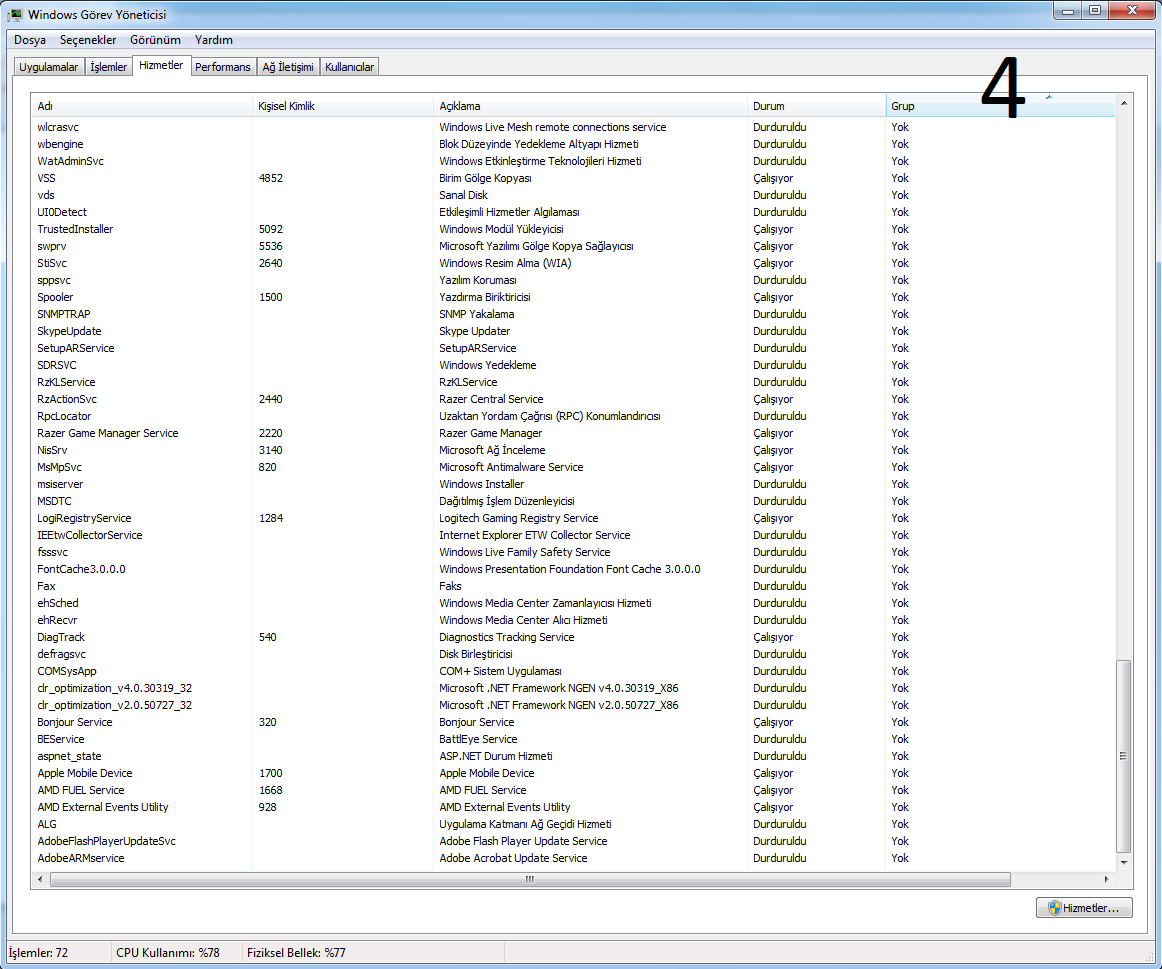
Task: Select the VSS service row
Action: [x=573, y=179]
